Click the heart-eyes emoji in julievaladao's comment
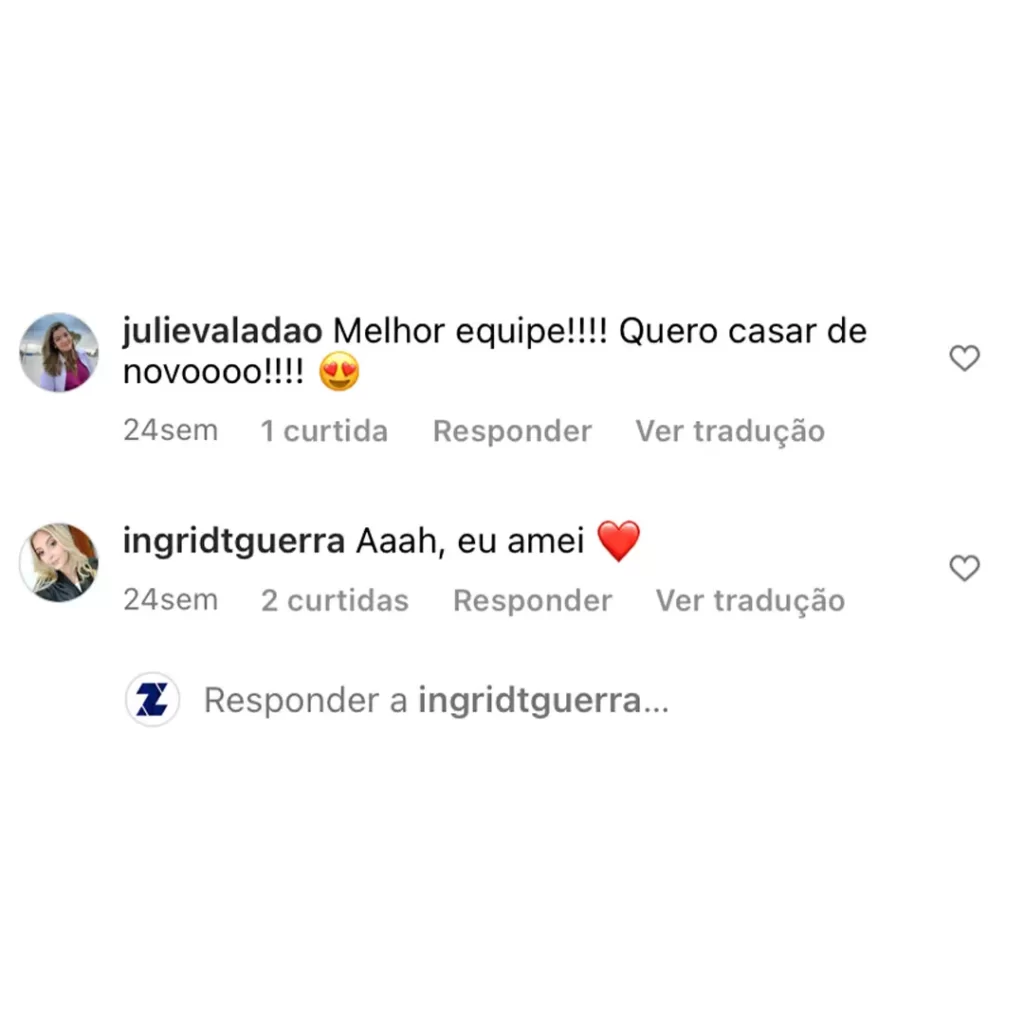 coord(339,372)
